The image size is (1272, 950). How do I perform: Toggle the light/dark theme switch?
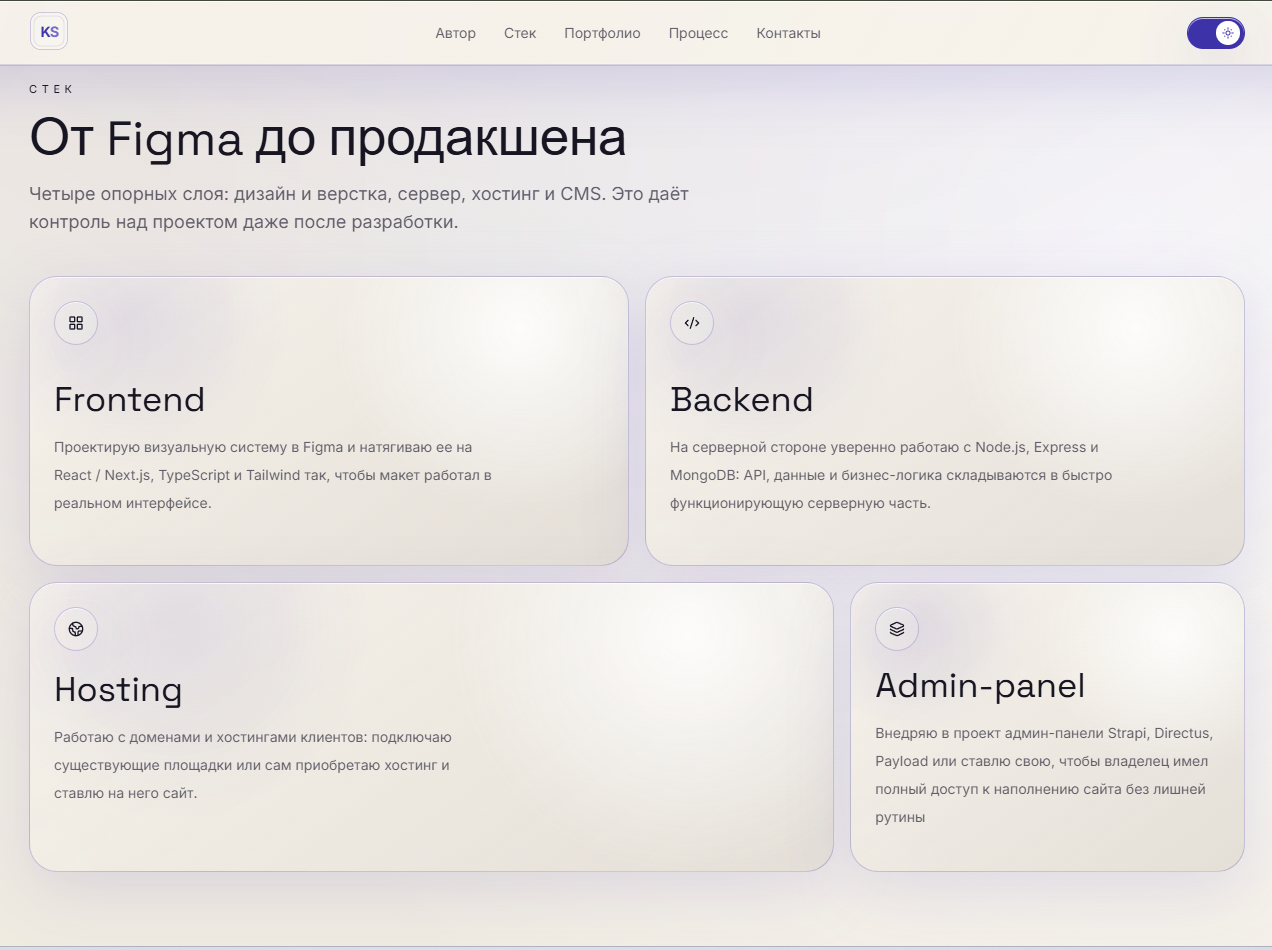pos(1215,33)
